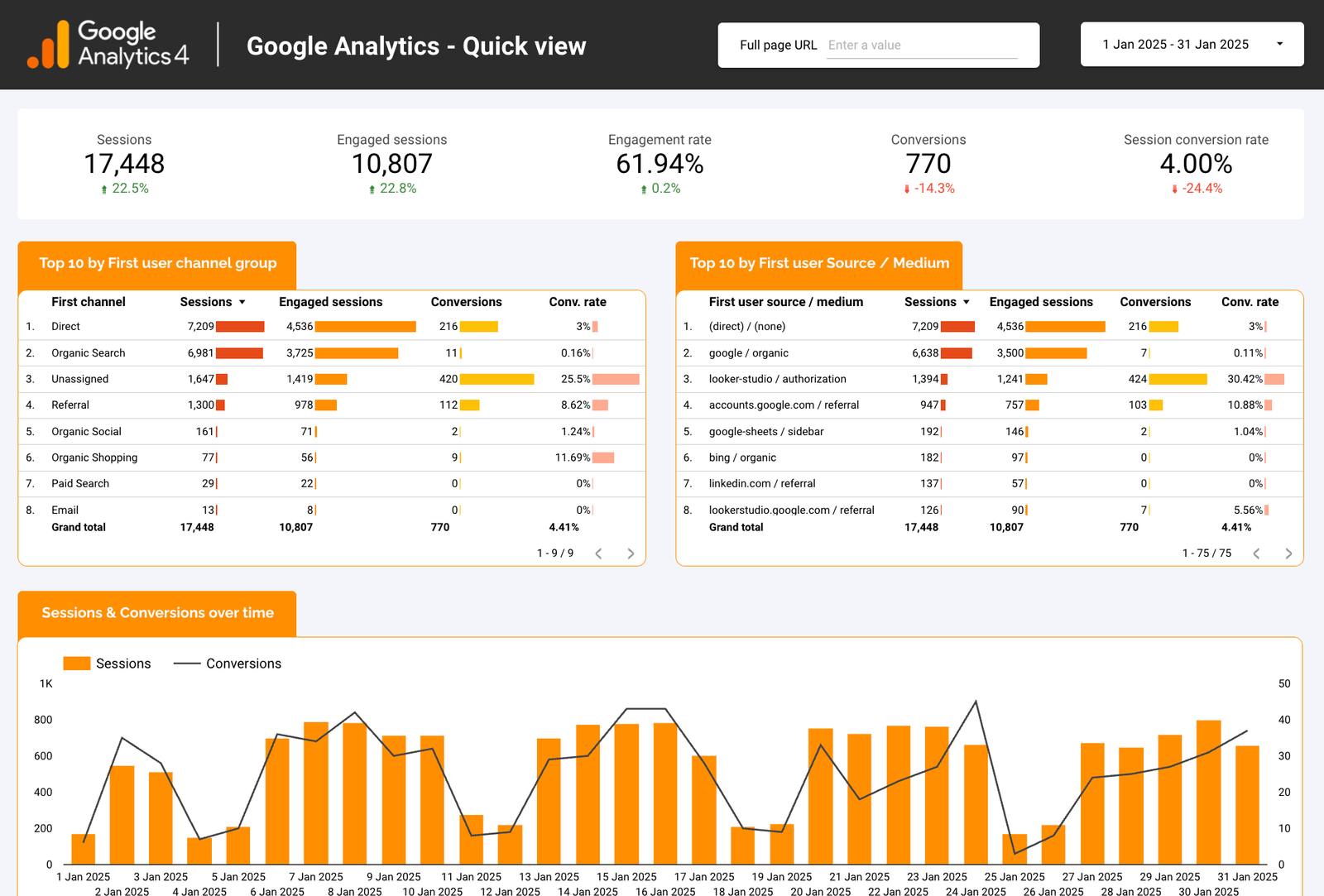Click the 30 Jan 2025 sessions bar
This screenshot has width=1324, height=896.
[x=1209, y=792]
